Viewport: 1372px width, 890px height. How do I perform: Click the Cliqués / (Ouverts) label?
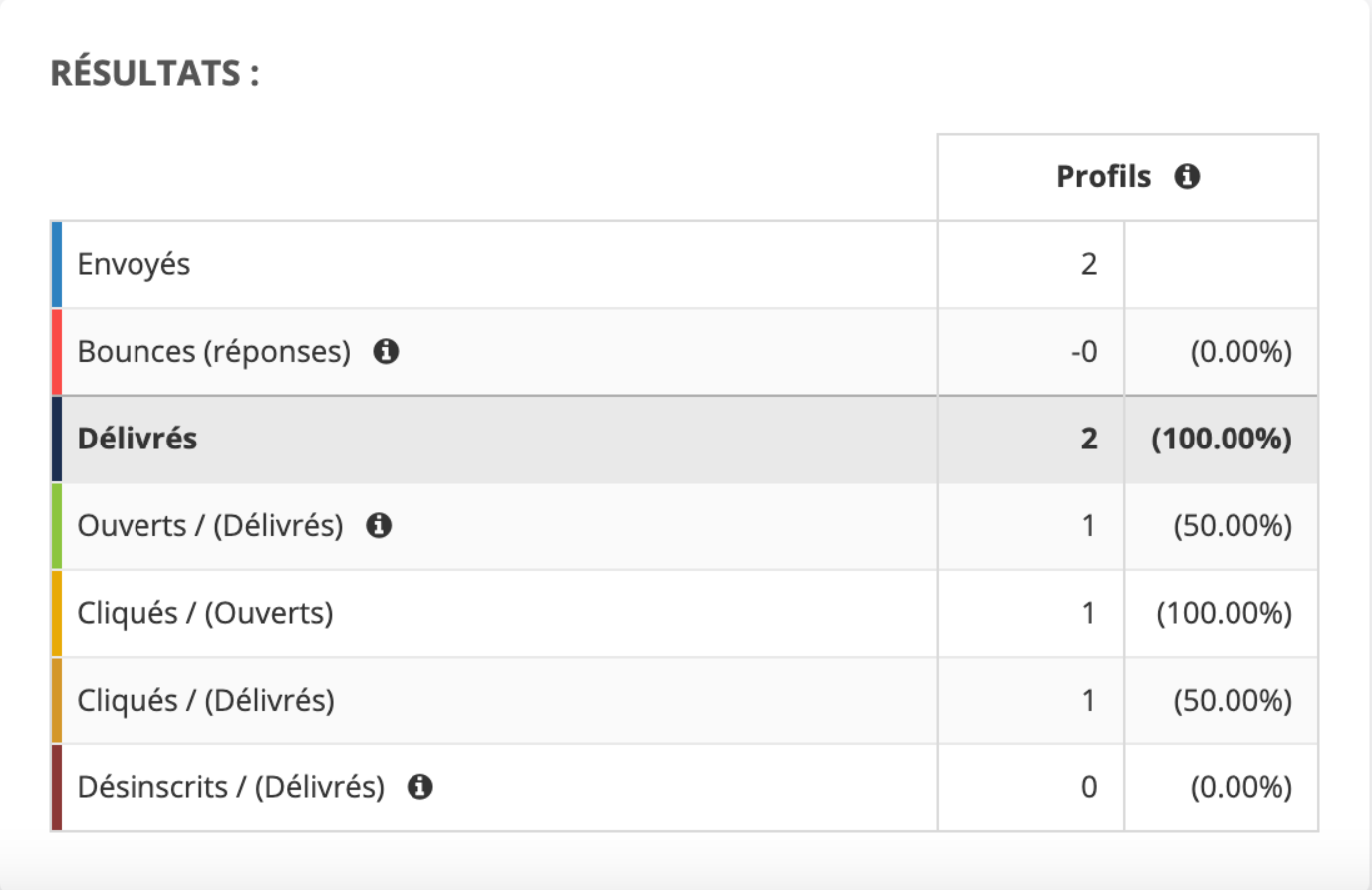click(205, 613)
